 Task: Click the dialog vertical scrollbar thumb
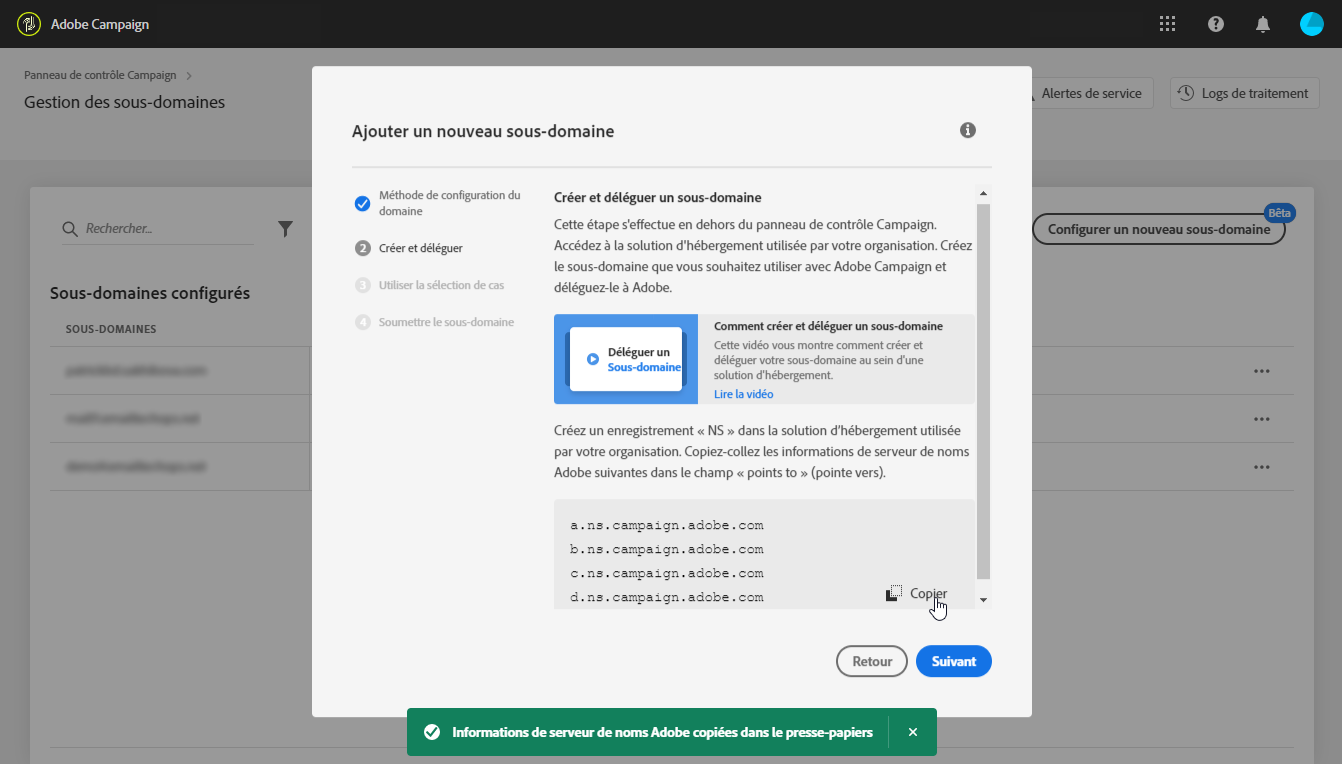(x=983, y=391)
